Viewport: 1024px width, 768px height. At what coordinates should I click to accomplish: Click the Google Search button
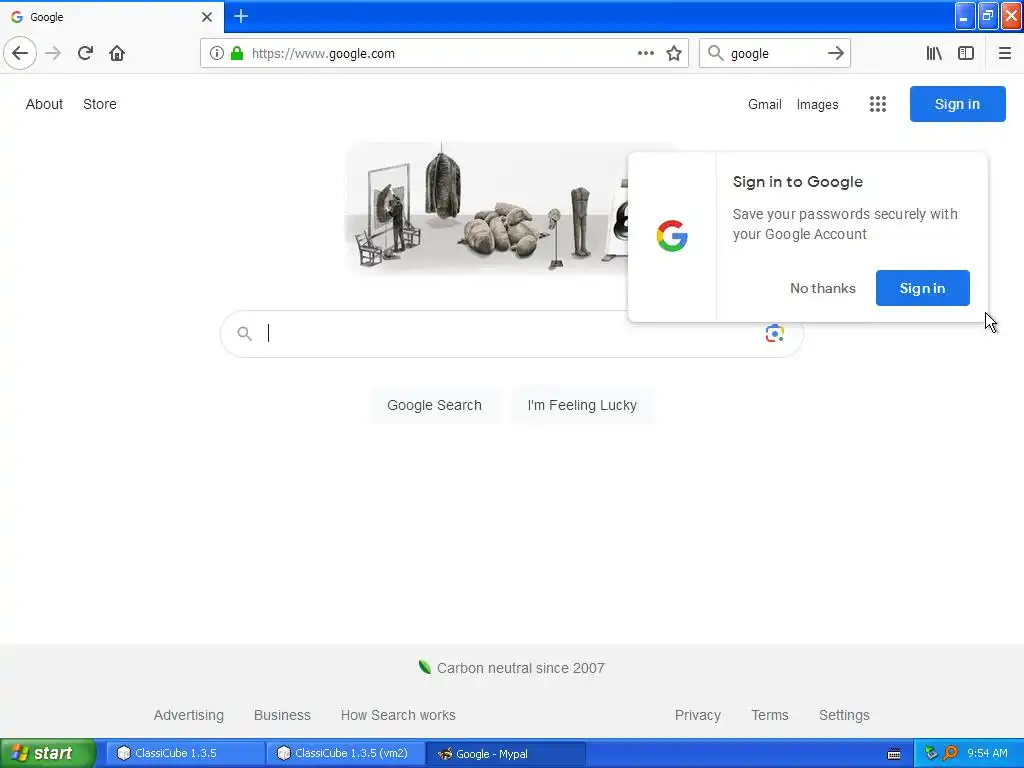pos(434,405)
